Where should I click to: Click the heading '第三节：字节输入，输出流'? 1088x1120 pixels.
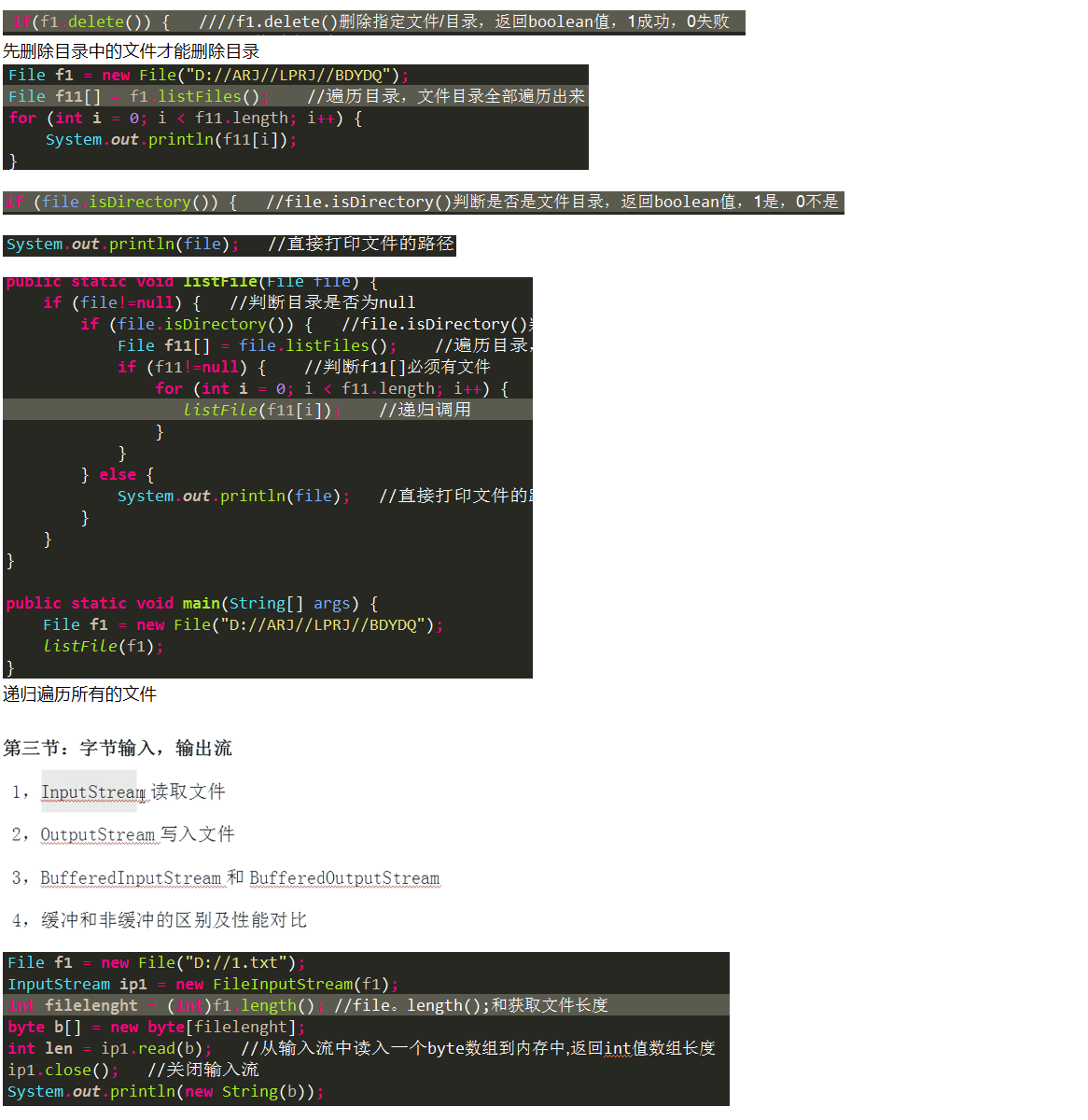tap(118, 749)
